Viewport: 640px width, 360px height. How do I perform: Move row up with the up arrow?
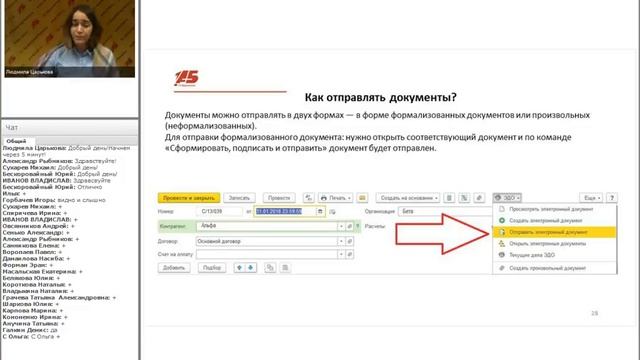[240, 268]
